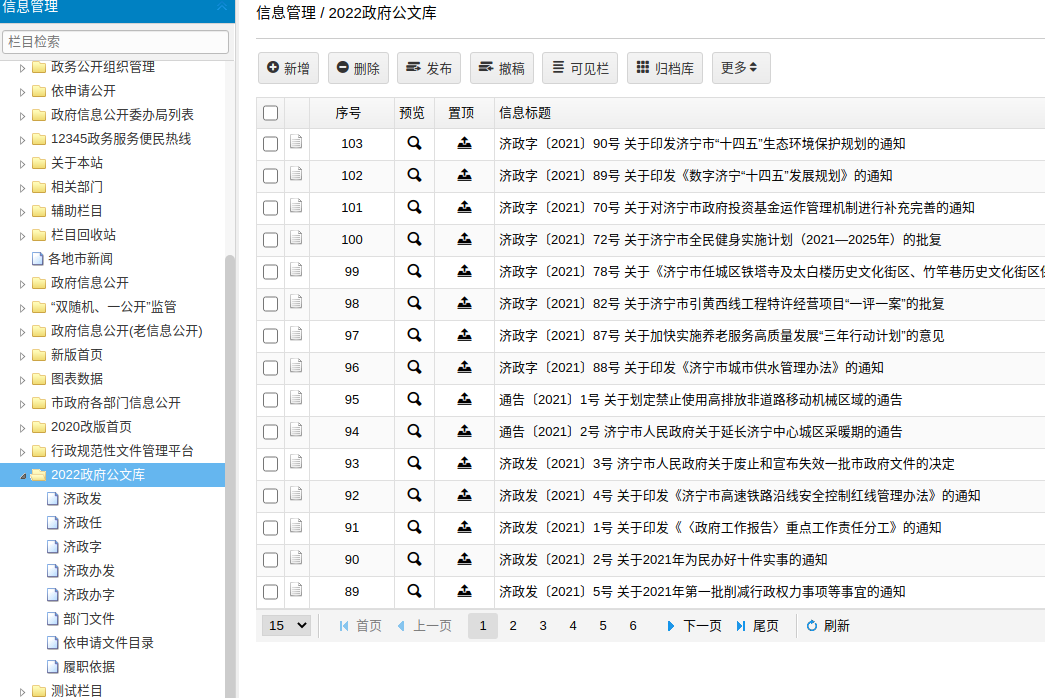Image resolution: width=1045 pixels, height=698 pixels.
Task: Click the 撤稿 button
Action: (502, 68)
